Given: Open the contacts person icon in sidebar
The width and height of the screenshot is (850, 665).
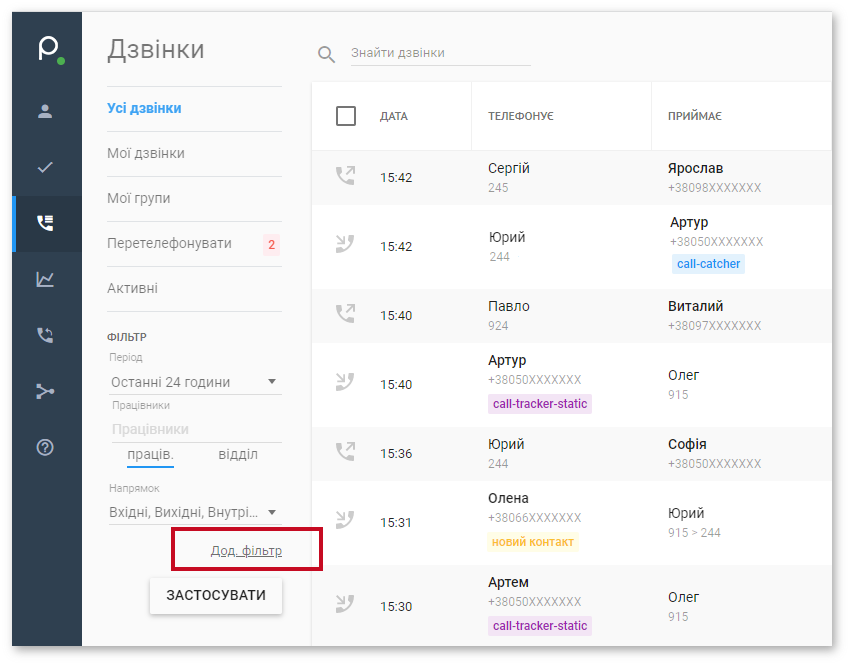Looking at the screenshot, I should pos(45,111).
